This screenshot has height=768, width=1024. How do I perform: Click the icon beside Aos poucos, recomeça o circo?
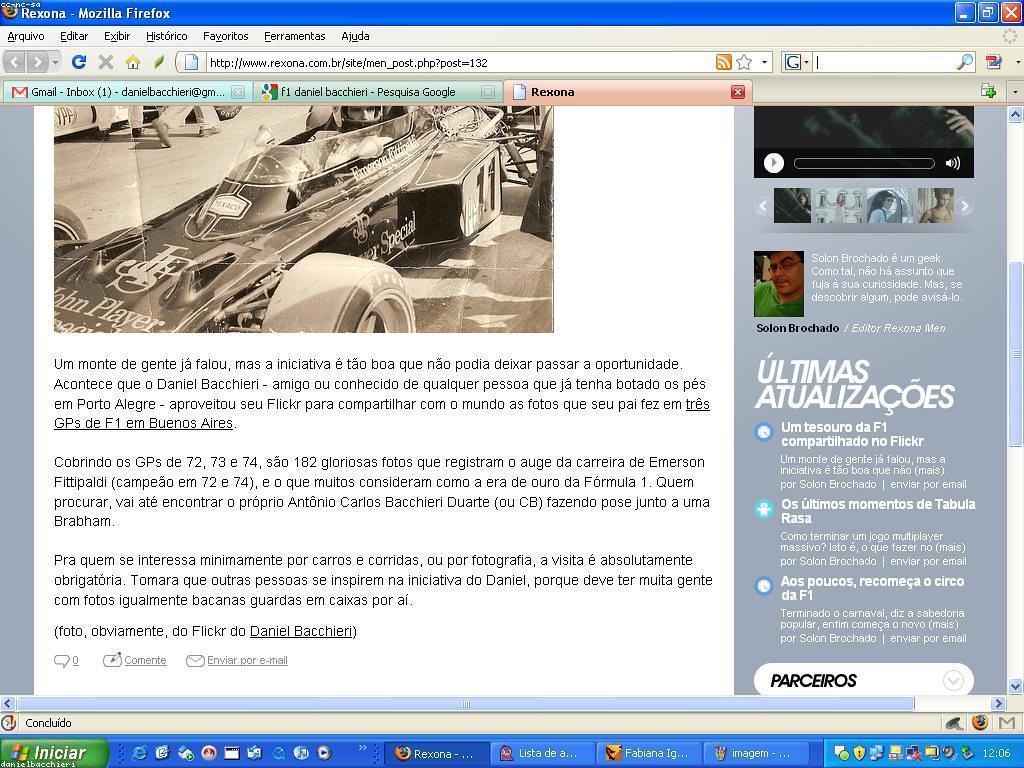pyautogui.click(x=763, y=586)
